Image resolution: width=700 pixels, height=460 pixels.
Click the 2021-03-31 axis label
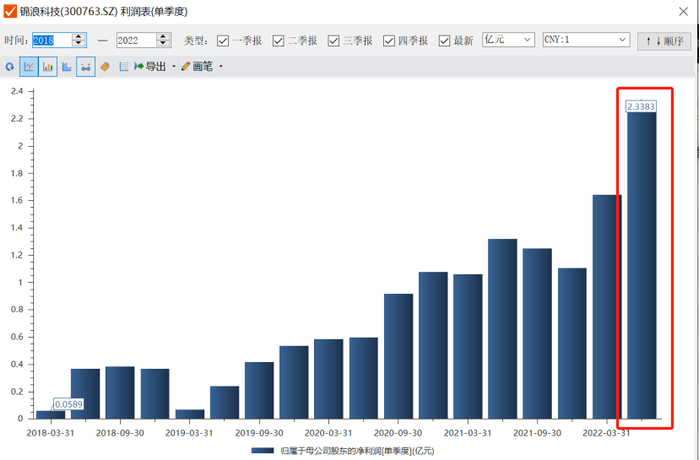tap(468, 433)
